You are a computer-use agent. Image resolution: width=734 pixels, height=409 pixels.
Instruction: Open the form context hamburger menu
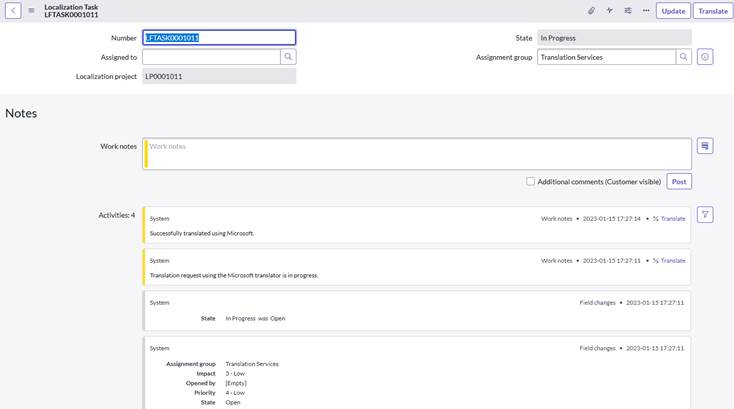31,11
